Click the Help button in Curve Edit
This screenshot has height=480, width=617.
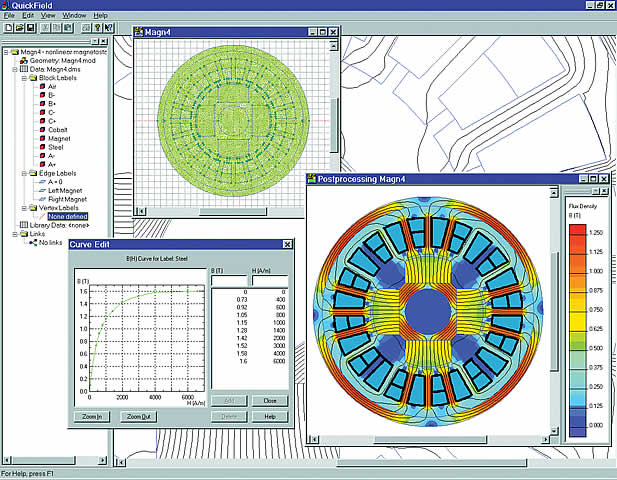(x=270, y=416)
